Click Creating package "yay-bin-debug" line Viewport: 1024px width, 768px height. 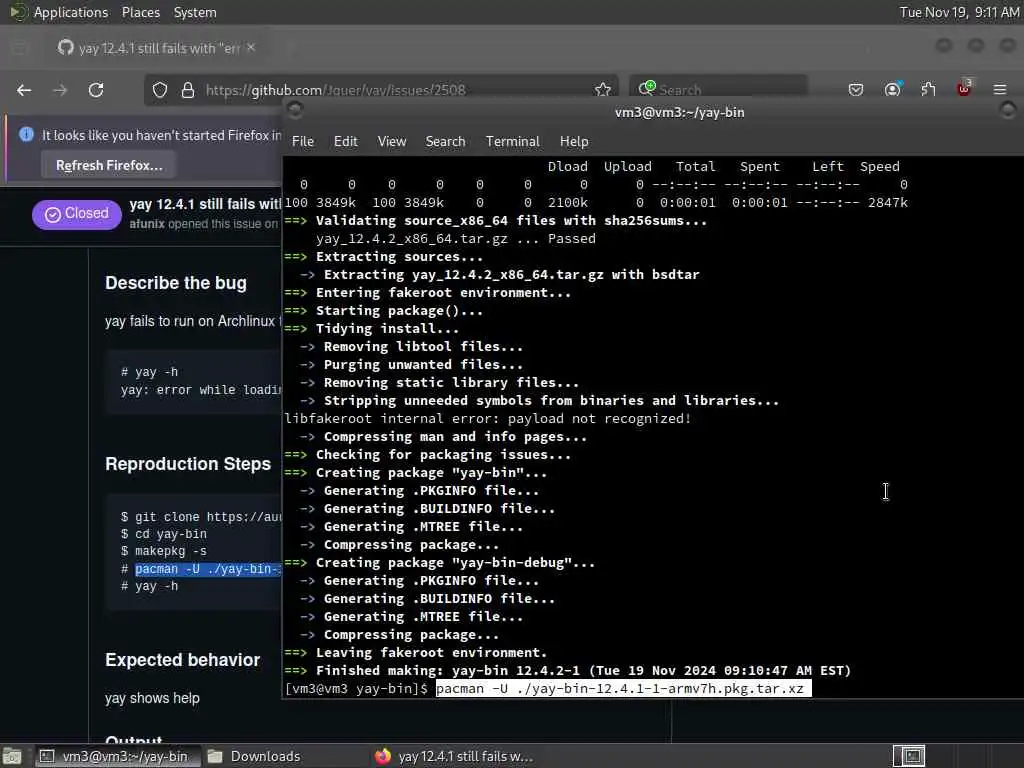(x=440, y=562)
